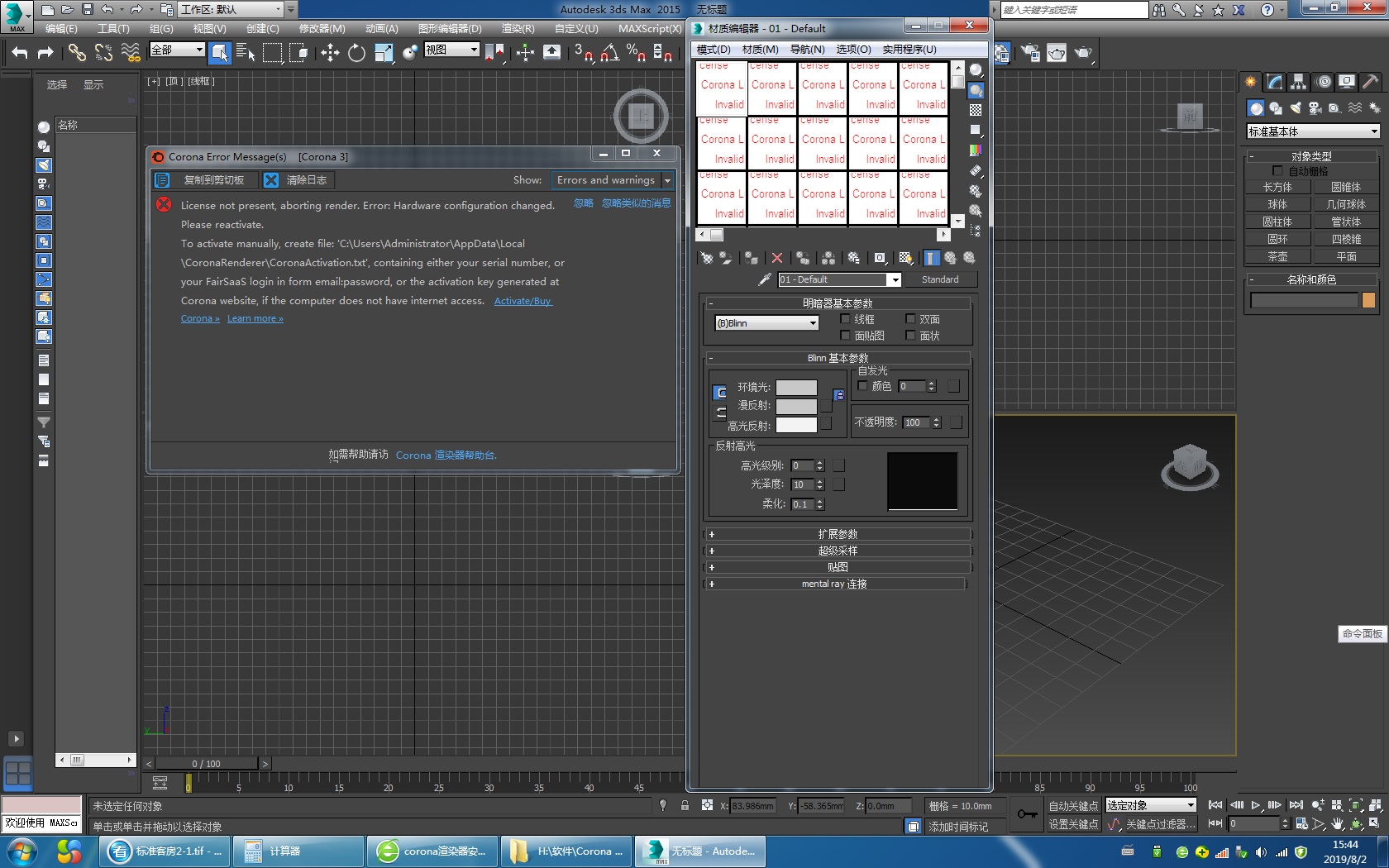Activate the Select and Move tool

point(330,53)
